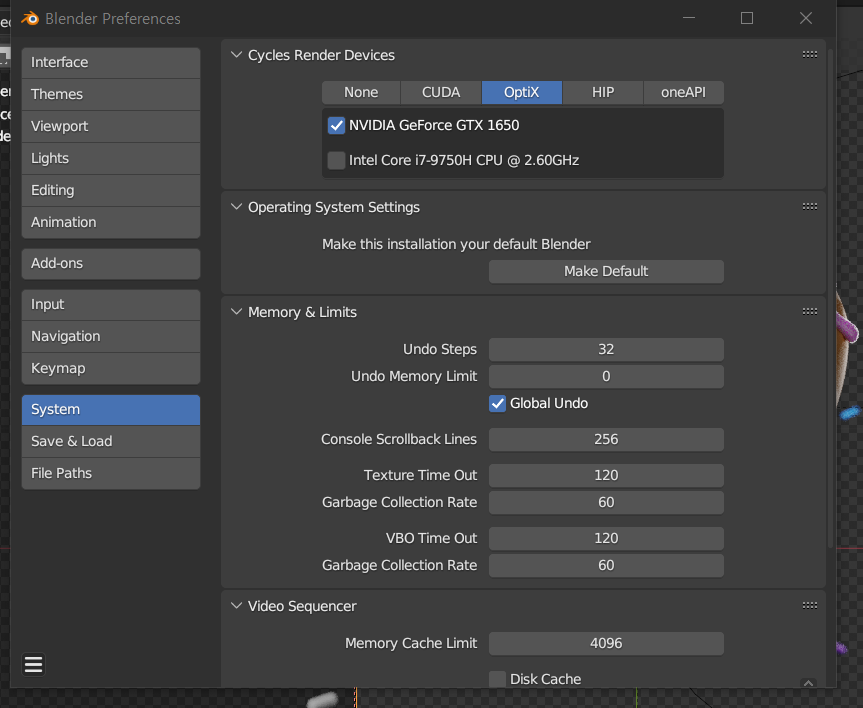Collapse the Memory & Limits panel
This screenshot has height=708, width=863.
[237, 312]
